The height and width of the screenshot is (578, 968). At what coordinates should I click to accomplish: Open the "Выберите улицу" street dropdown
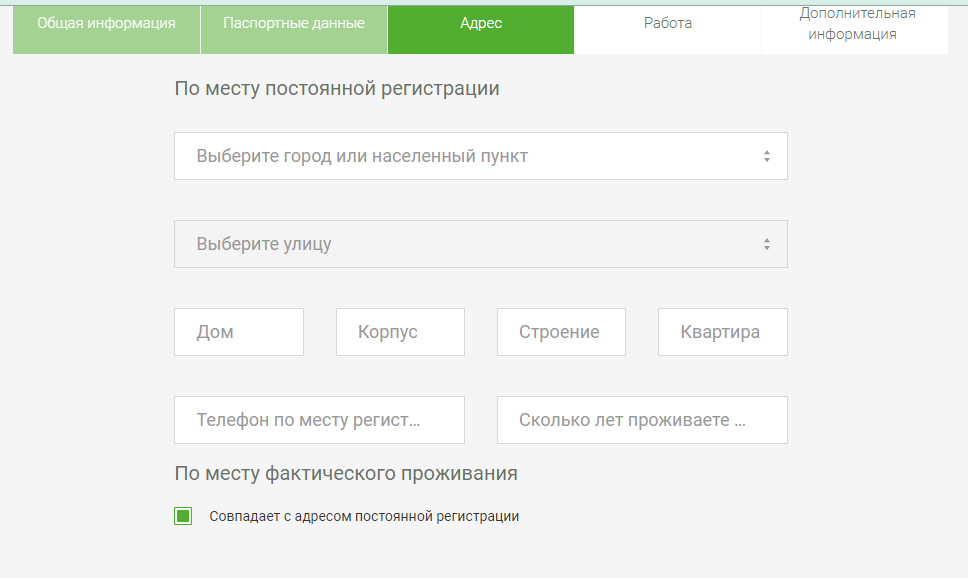point(480,243)
